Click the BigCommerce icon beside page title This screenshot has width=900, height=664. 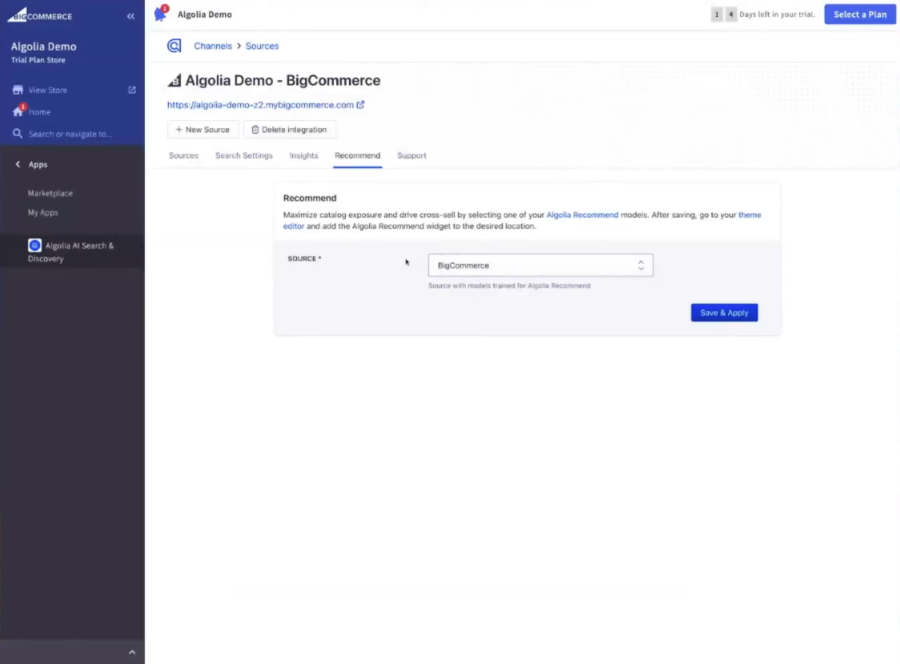pyautogui.click(x=174, y=80)
